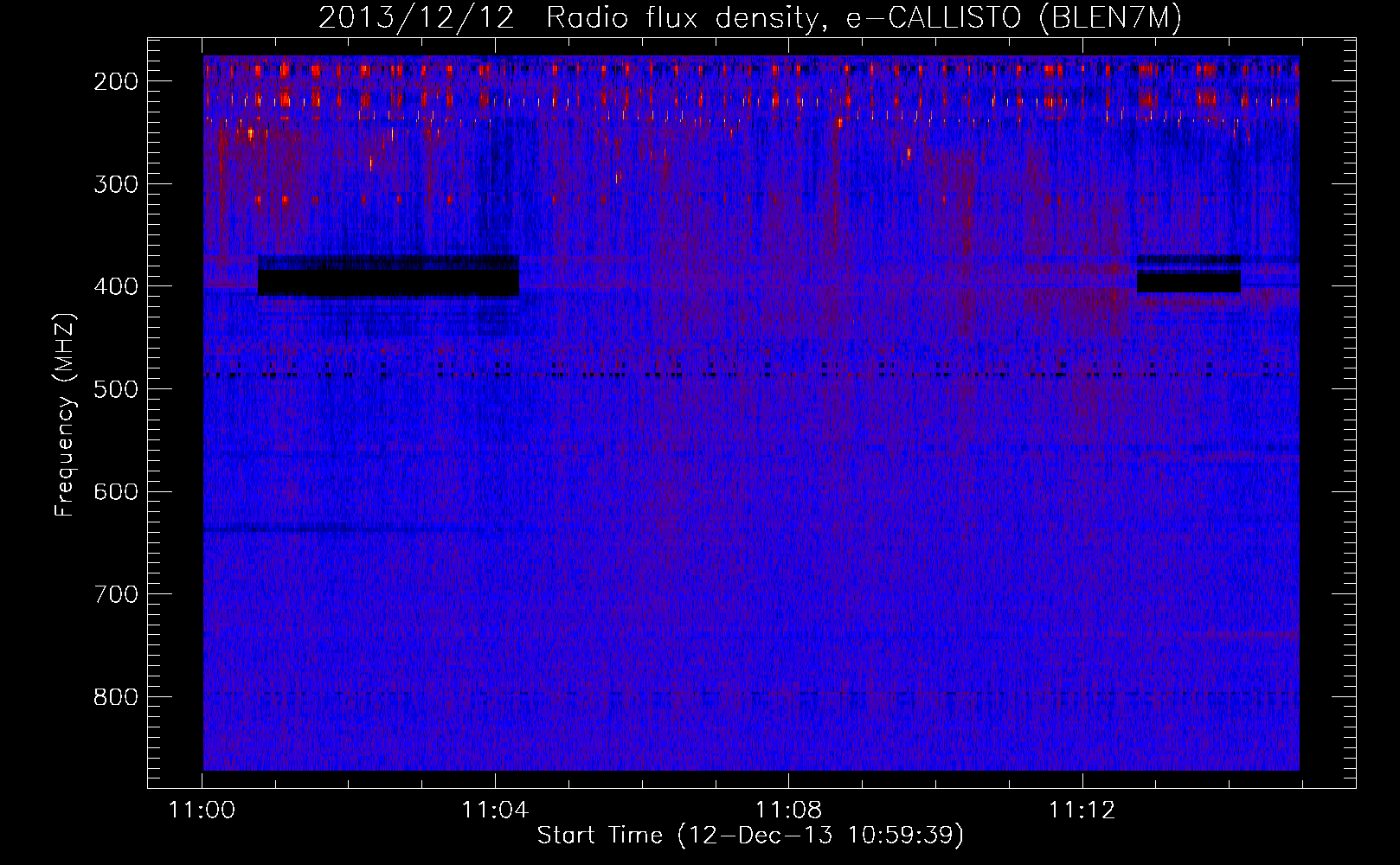Select the 300 MHz frequency label
Image resolution: width=1400 pixels, height=865 pixels.
tap(116, 184)
